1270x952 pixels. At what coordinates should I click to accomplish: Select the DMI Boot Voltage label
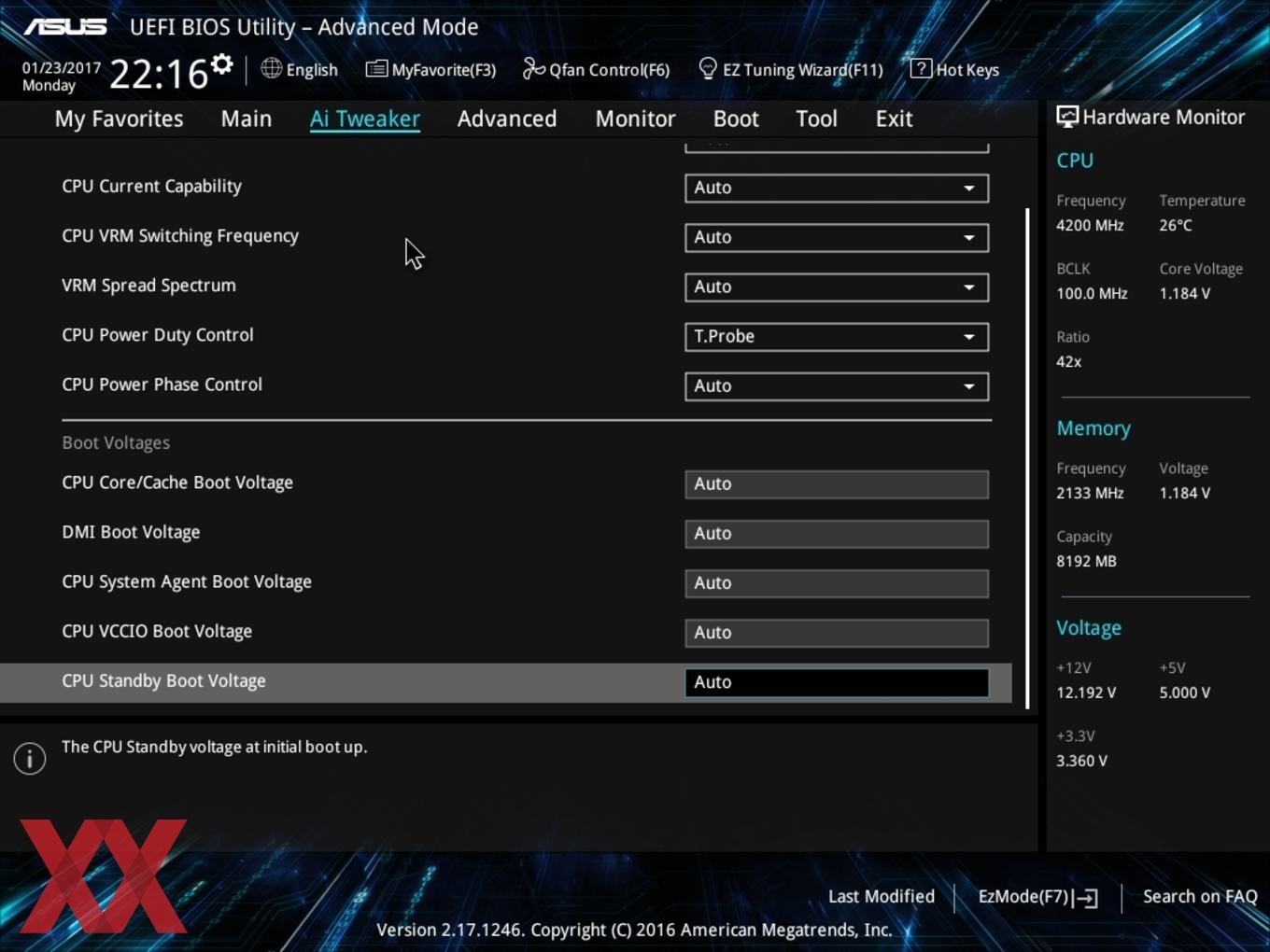[x=131, y=532]
